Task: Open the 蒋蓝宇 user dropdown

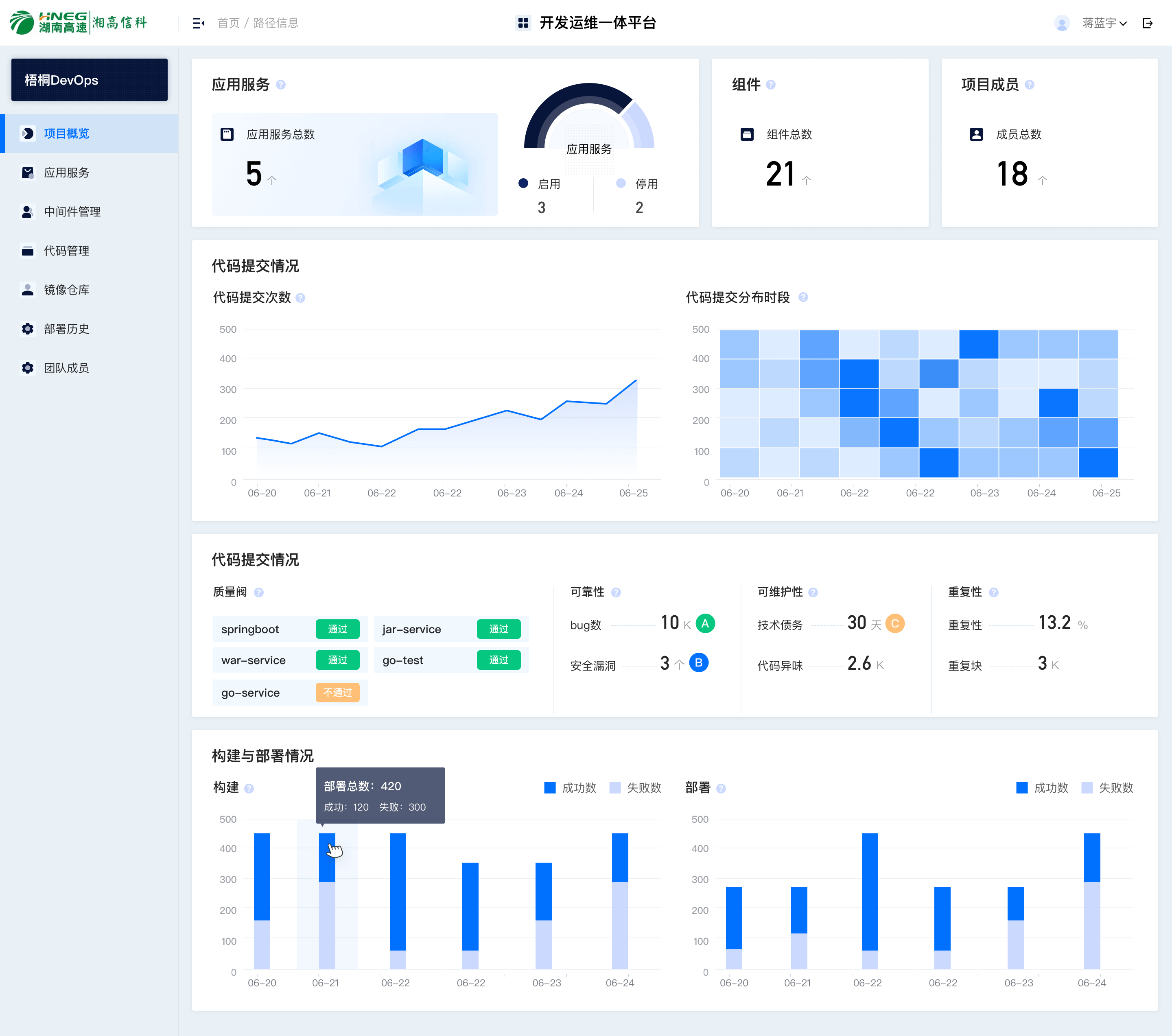Action: click(1104, 23)
